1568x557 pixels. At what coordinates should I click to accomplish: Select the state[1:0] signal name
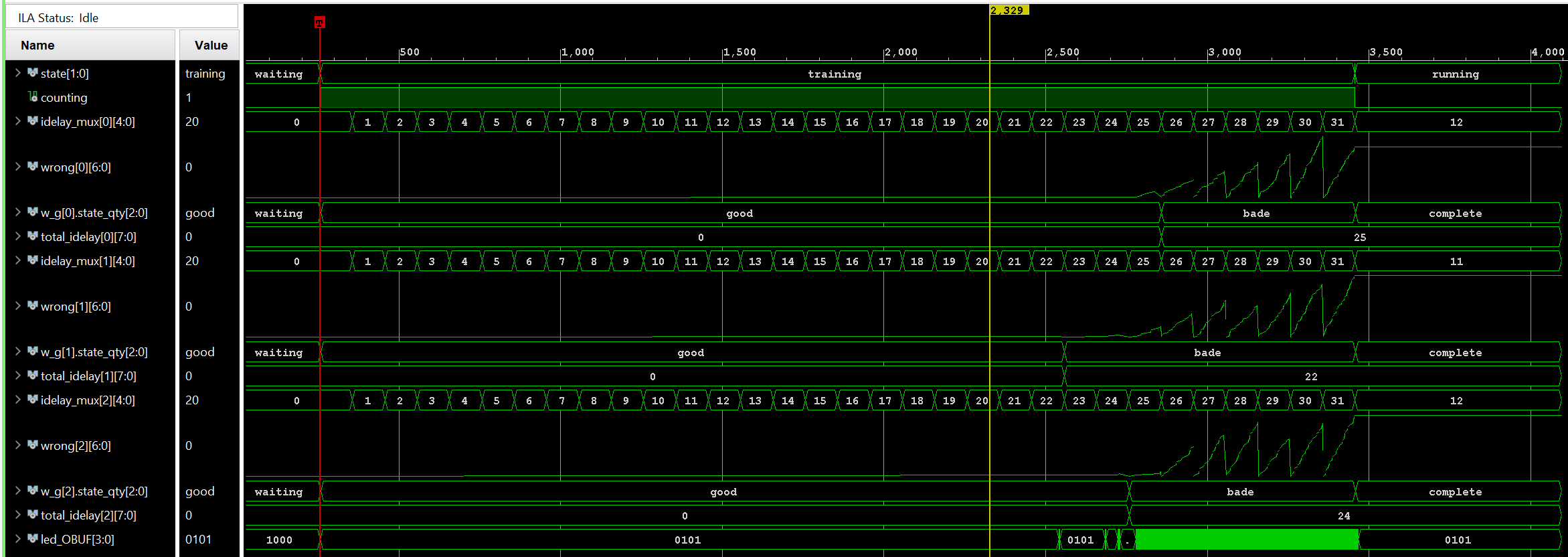click(64, 74)
